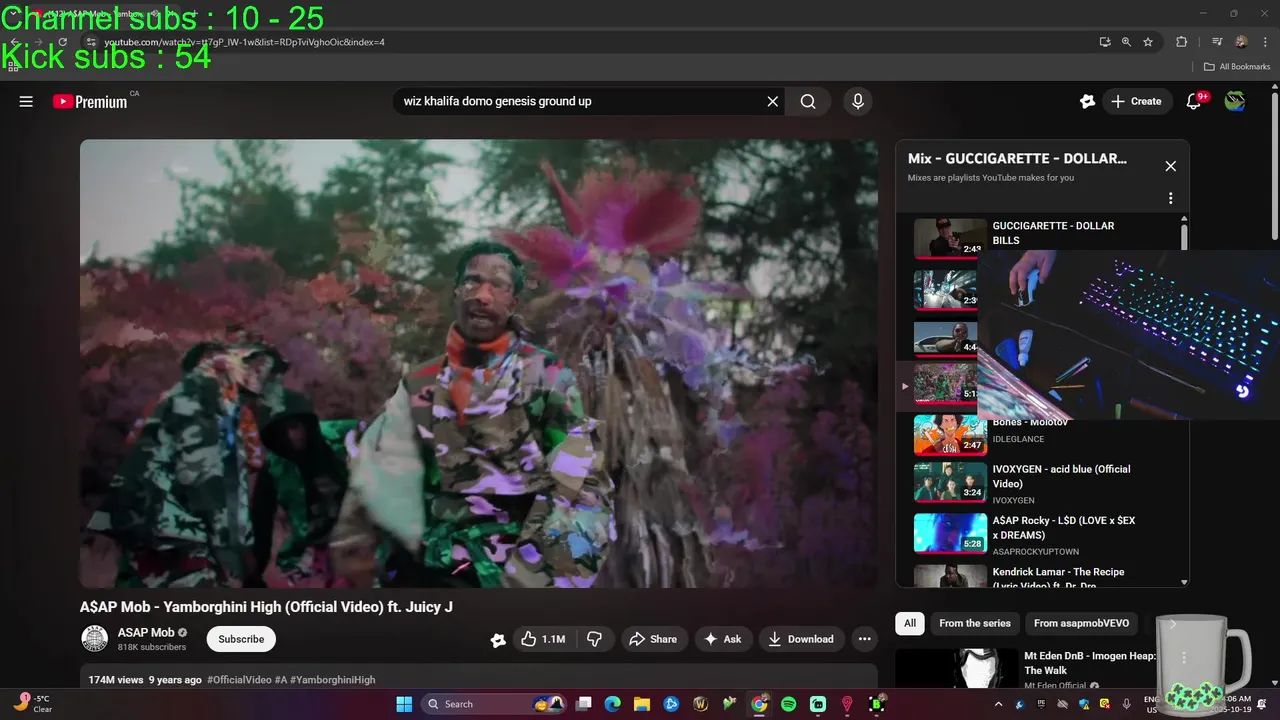This screenshot has width=1280, height=720.
Task: Open the ASAP Mob channel avatar
Action: click(94, 638)
